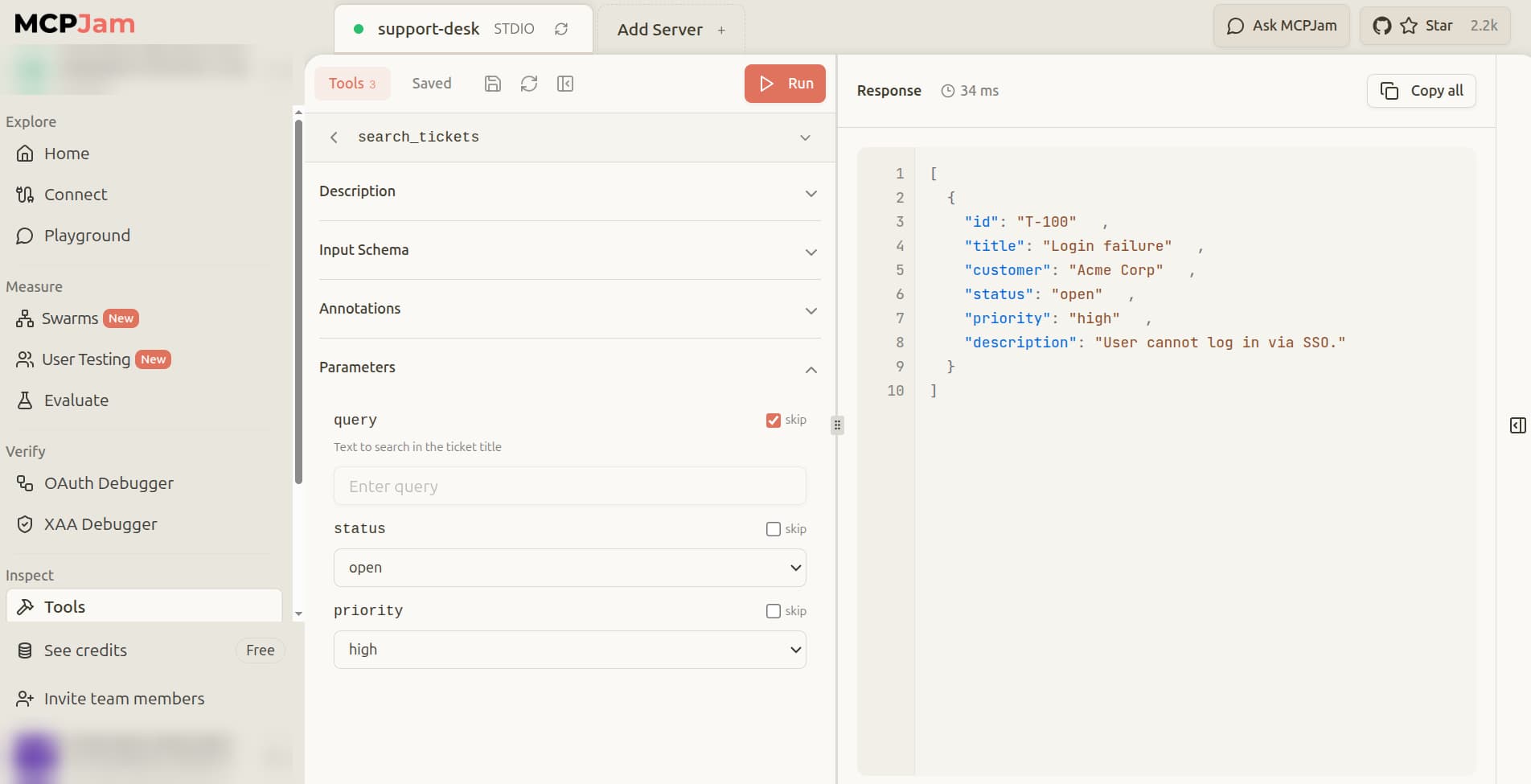Click the MCPJam logo
Screen dimensions: 1531x784
coord(75,24)
